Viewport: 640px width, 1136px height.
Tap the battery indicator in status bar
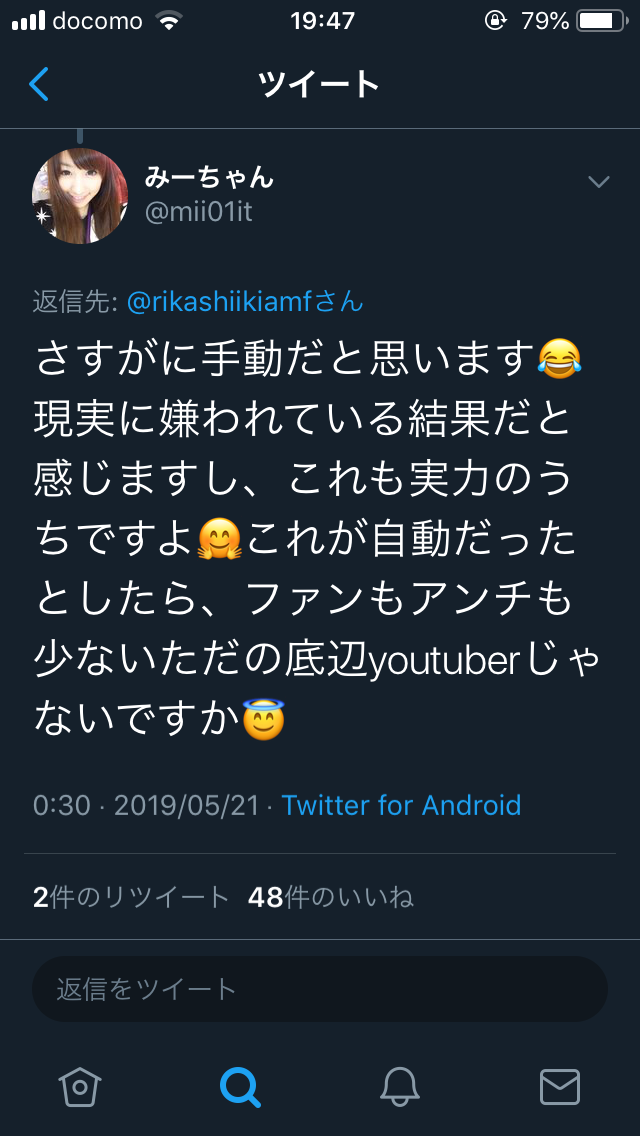click(602, 20)
